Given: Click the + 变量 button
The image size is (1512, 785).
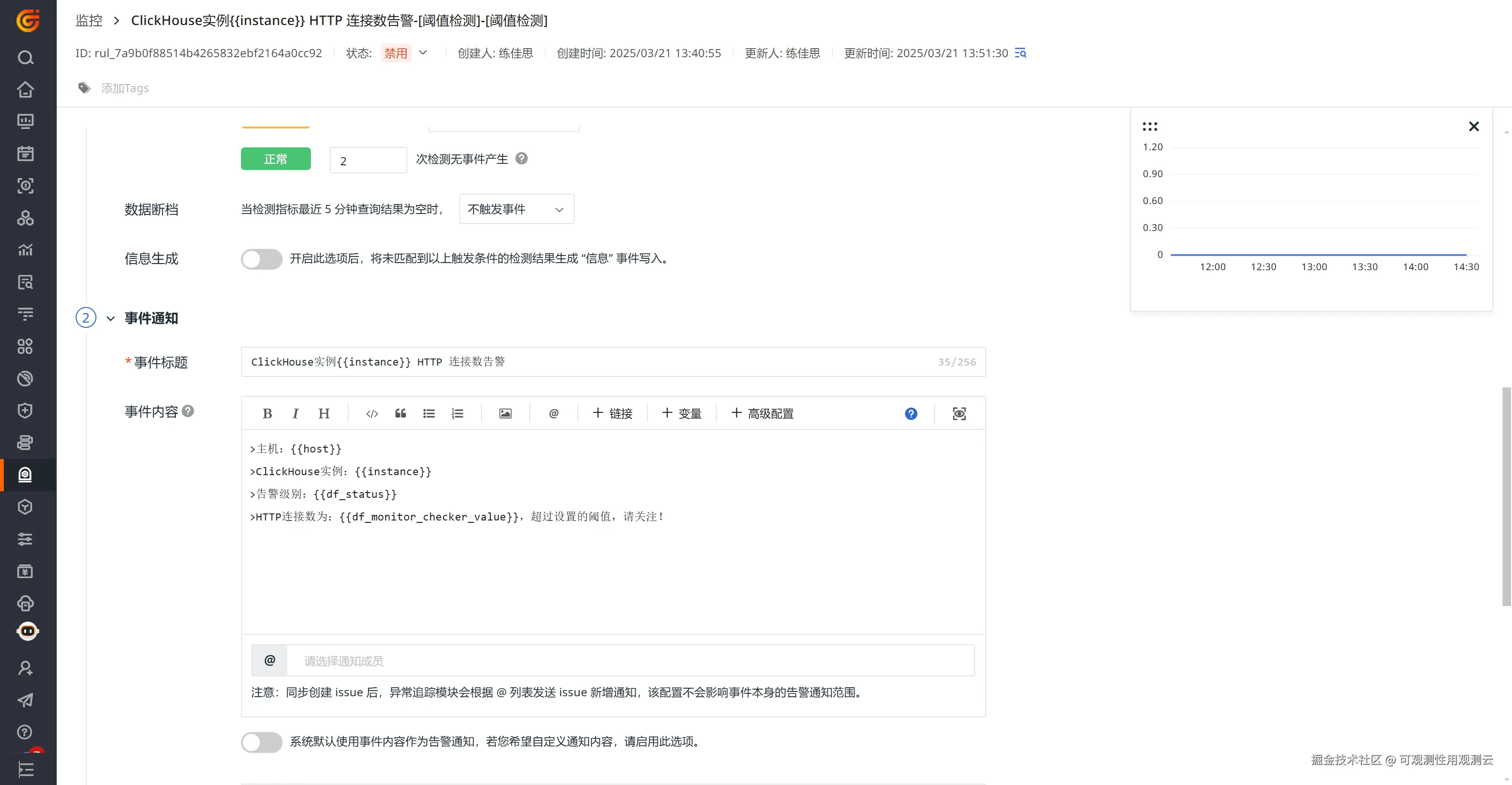Looking at the screenshot, I should 681,414.
